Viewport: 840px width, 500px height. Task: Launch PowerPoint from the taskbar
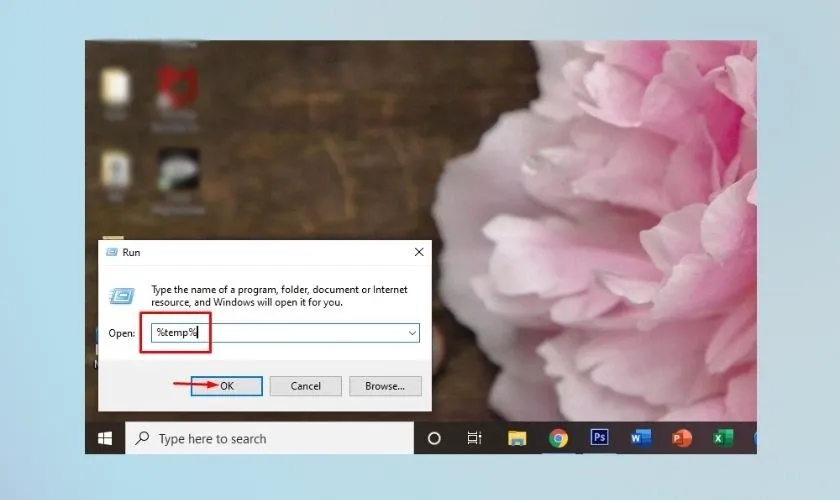point(682,438)
